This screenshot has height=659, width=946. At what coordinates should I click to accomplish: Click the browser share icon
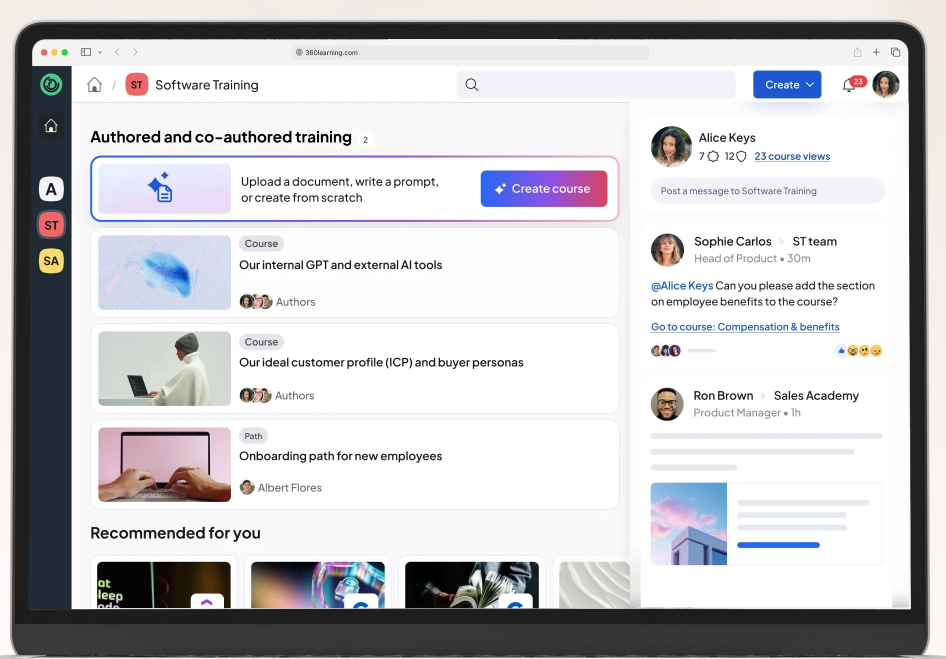(x=857, y=52)
